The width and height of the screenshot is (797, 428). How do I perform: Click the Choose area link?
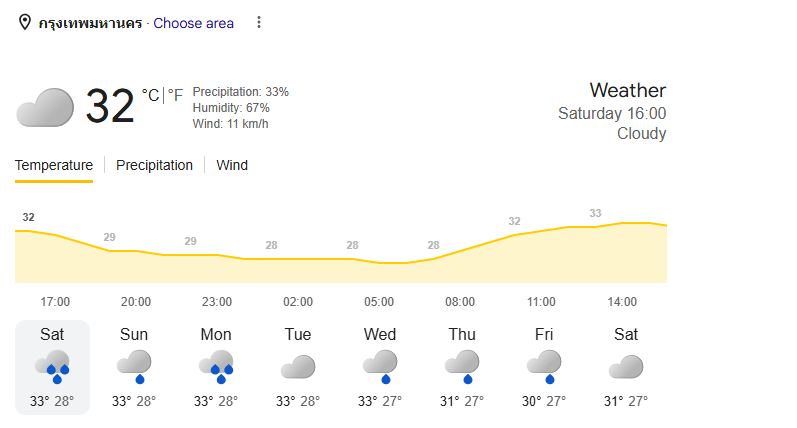tap(194, 23)
